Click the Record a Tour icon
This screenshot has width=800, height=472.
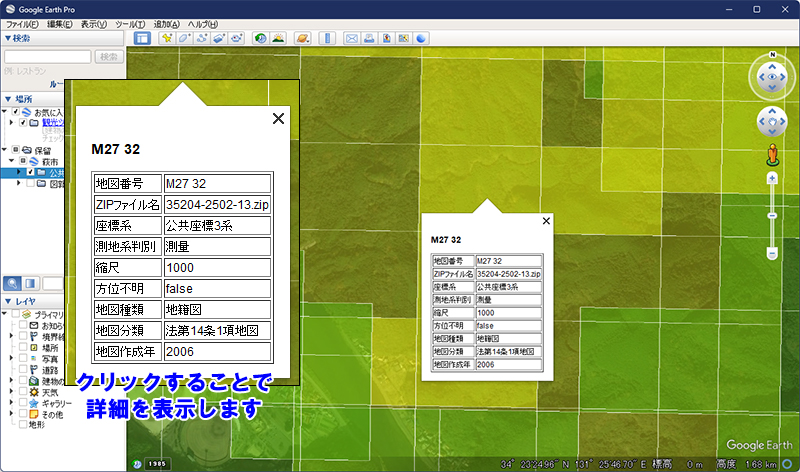[236, 38]
